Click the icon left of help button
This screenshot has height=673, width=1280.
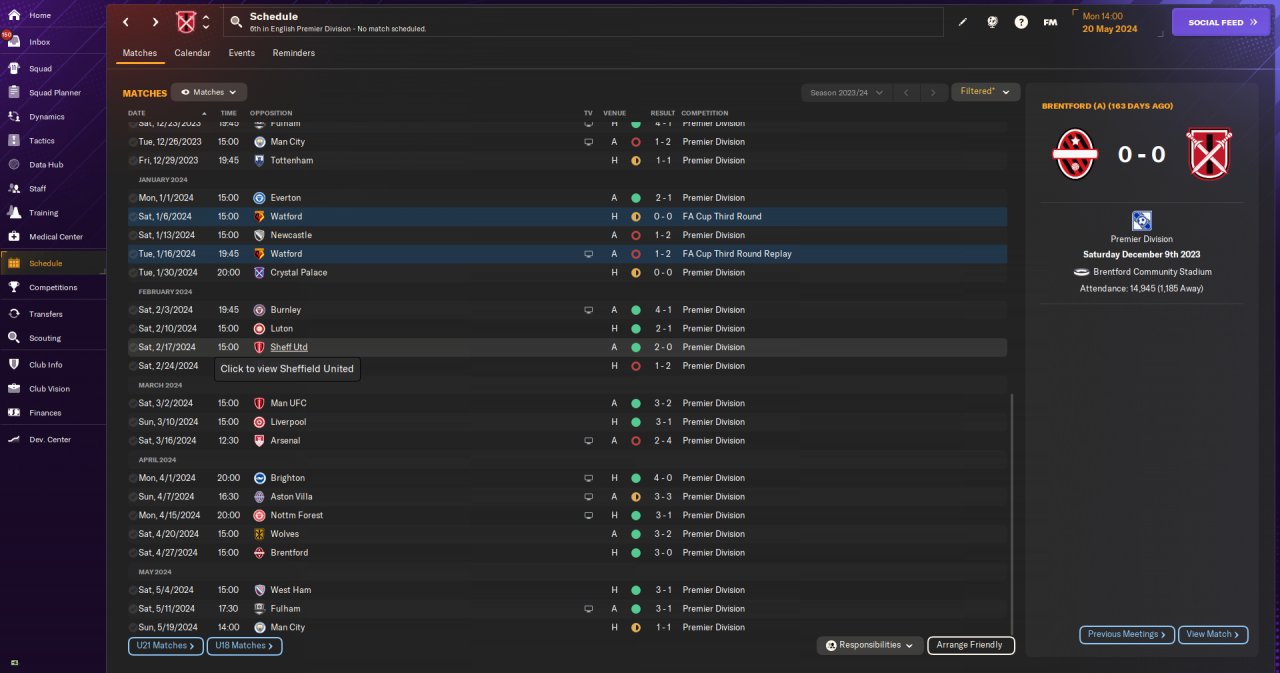(x=992, y=22)
